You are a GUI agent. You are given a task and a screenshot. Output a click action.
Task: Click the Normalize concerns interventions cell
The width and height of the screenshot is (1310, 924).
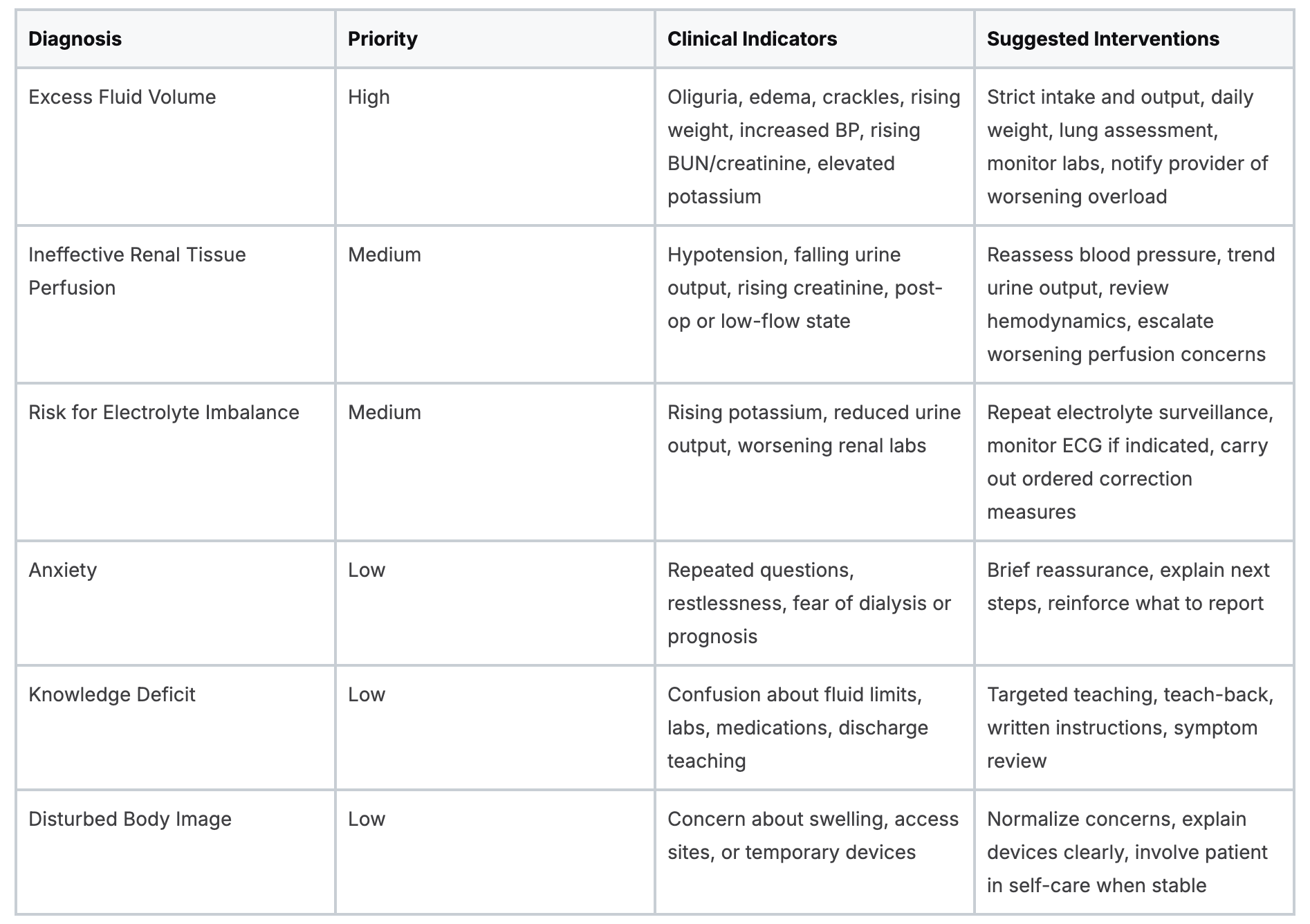click(1134, 852)
